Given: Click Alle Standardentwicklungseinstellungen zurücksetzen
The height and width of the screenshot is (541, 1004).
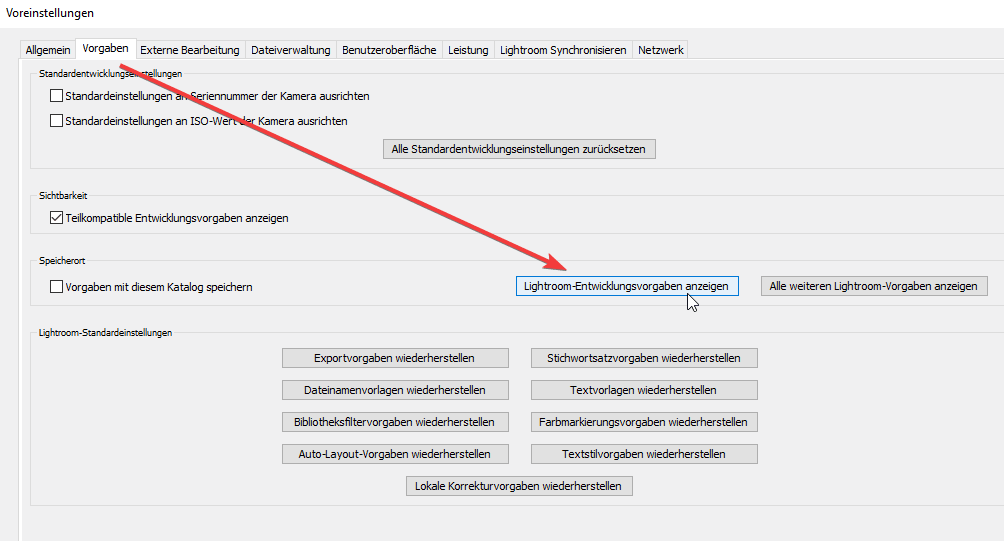Looking at the screenshot, I should [x=519, y=149].
